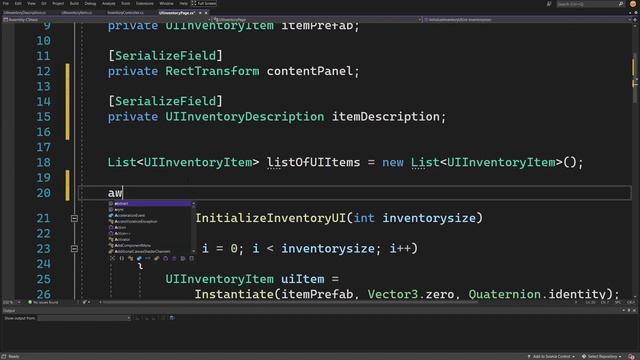Image resolution: width=640 pixels, height=360 pixels.
Task: Switch to InventoryController.cs tab
Action: click(x=125, y=13)
